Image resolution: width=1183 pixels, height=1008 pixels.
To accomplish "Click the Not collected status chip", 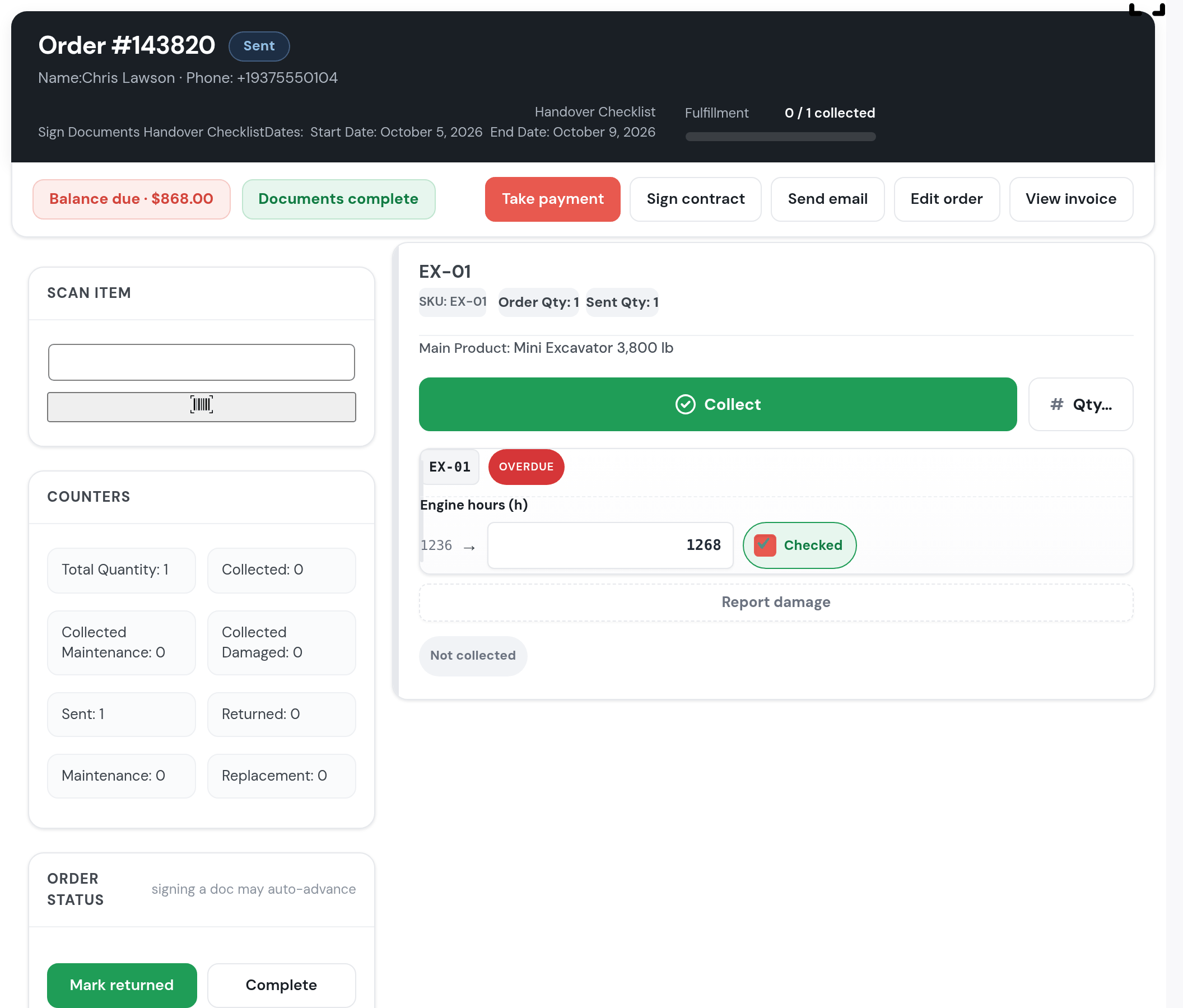I will tap(473, 655).
